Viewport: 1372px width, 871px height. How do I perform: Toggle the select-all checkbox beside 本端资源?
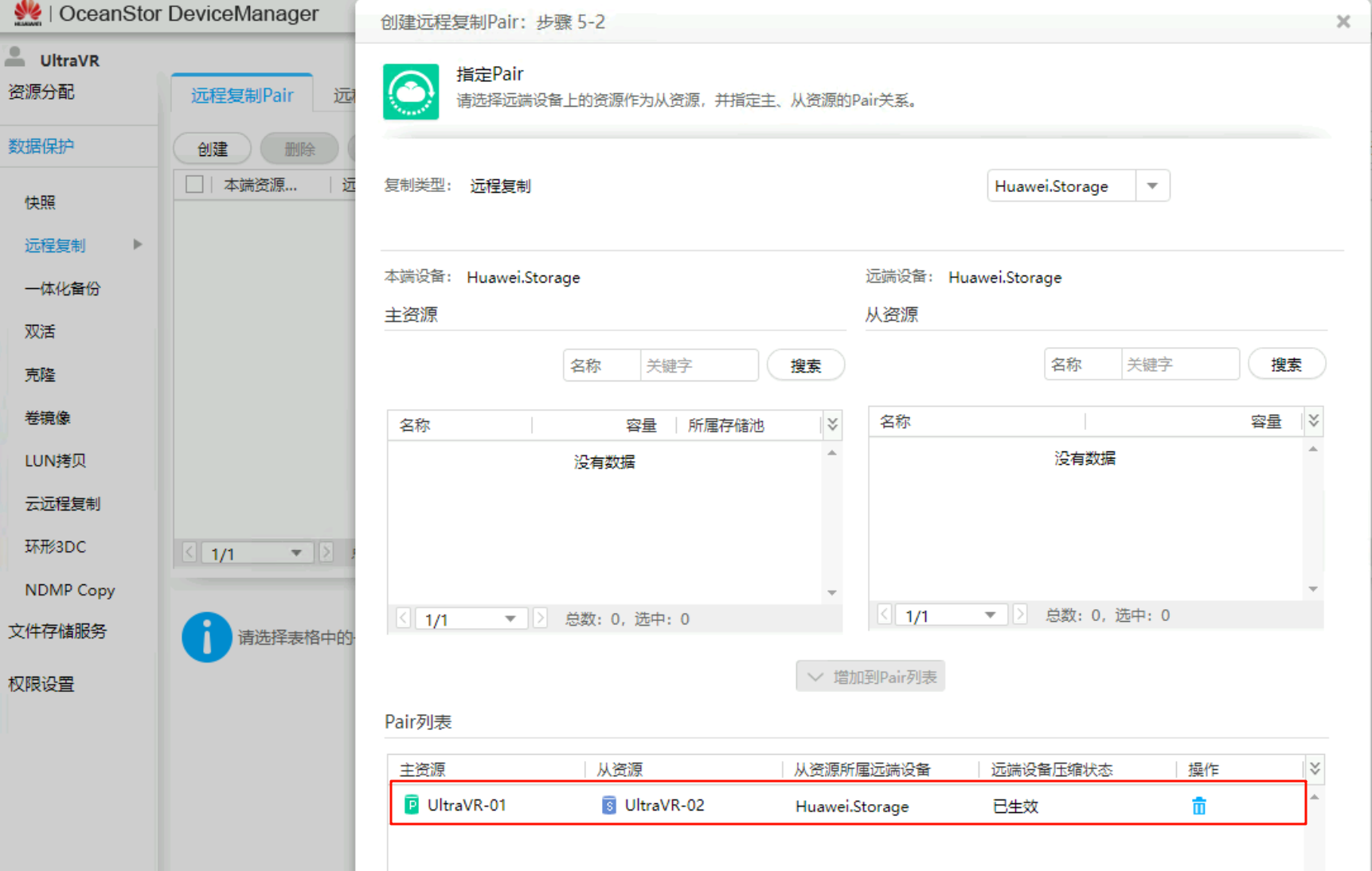point(194,185)
